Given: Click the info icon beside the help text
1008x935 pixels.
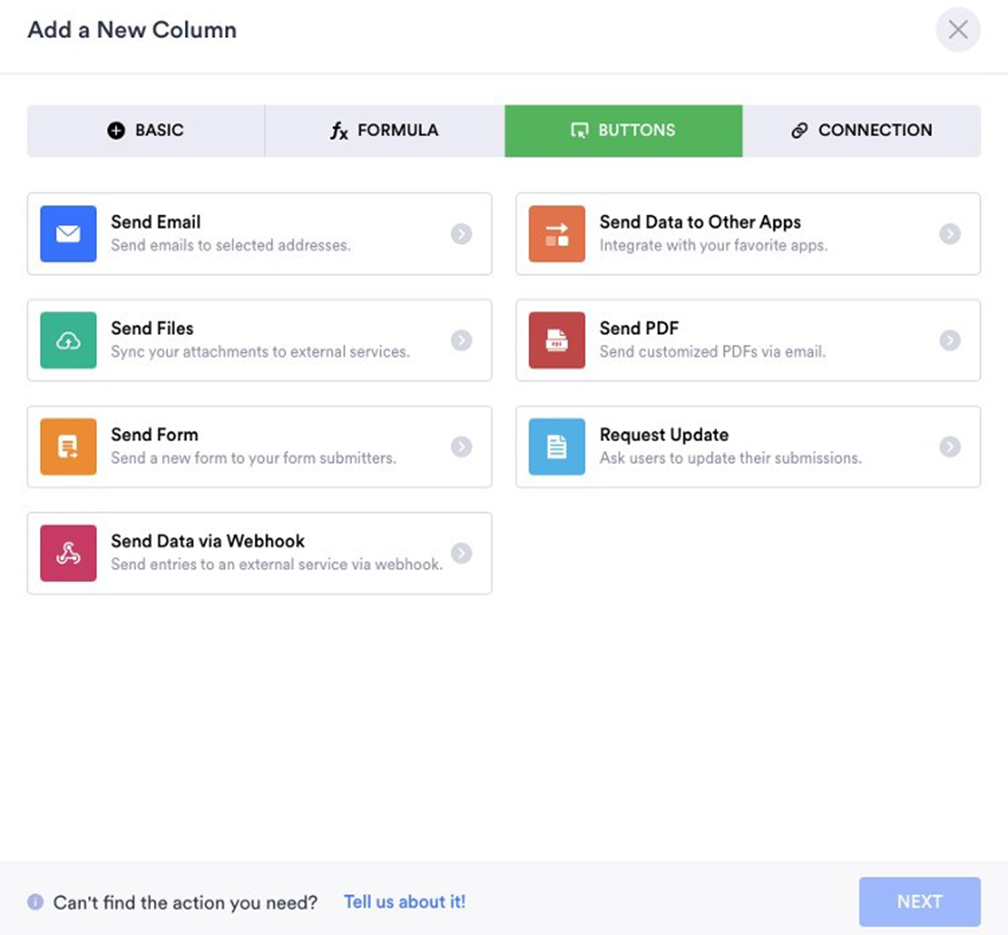Looking at the screenshot, I should click(36, 902).
